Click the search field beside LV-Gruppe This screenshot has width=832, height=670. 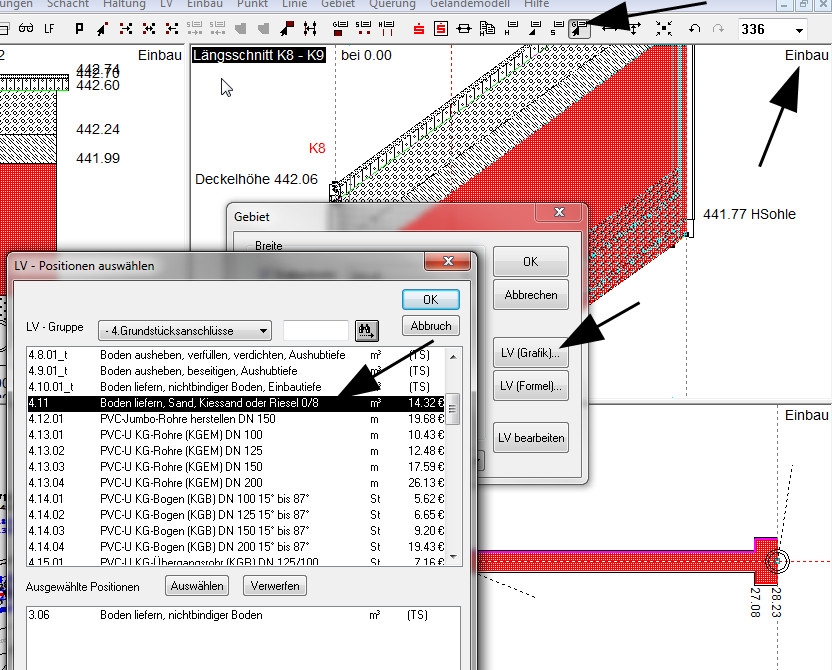[315, 331]
